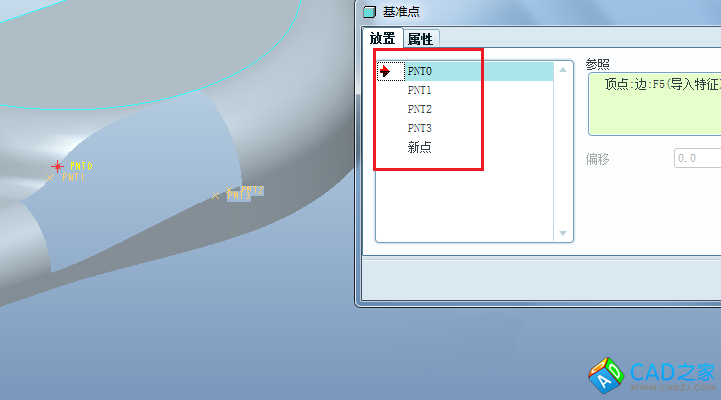The width and height of the screenshot is (721, 400).
Task: Click the CAD之家 cube logo
Action: tap(606, 375)
